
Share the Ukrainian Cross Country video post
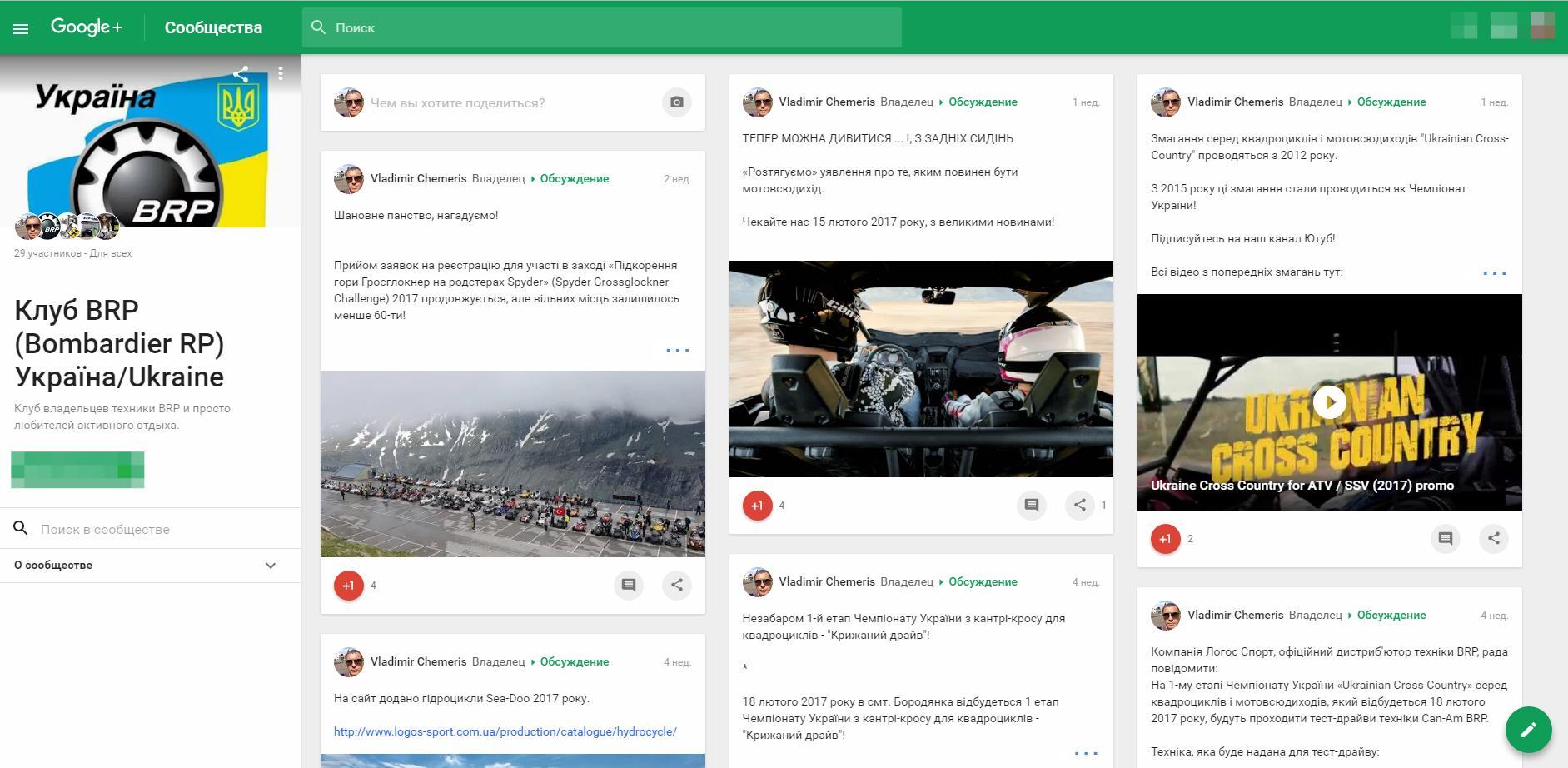pos(1494,539)
